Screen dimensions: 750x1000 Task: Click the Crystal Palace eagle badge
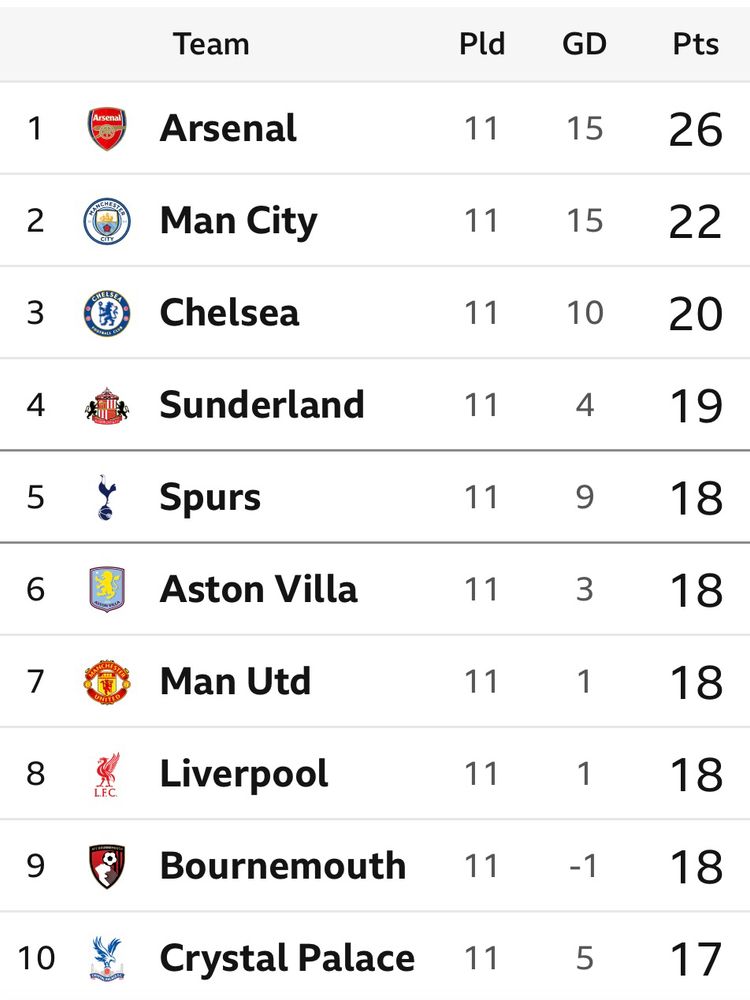107,958
